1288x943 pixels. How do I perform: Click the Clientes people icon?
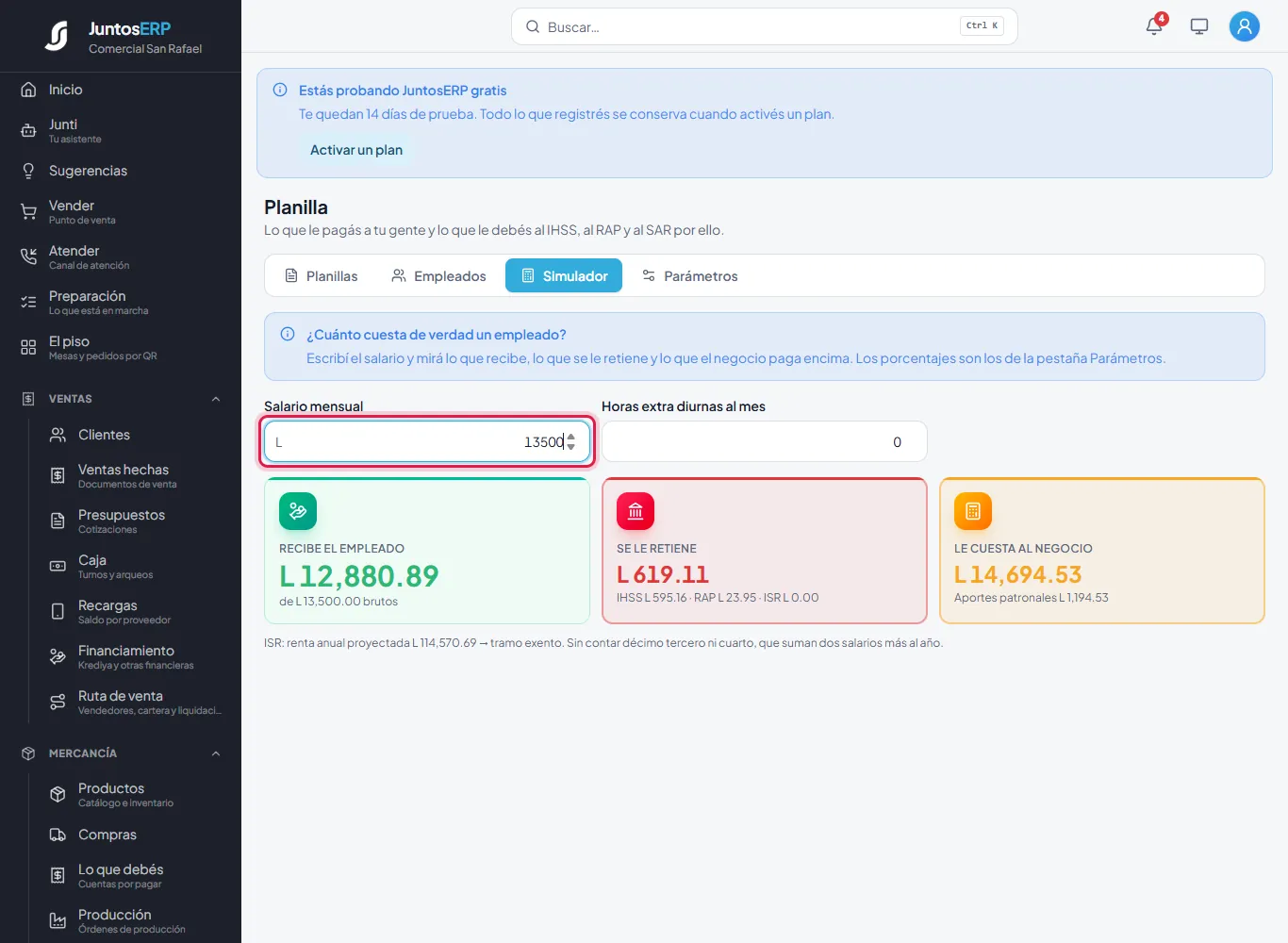[58, 435]
